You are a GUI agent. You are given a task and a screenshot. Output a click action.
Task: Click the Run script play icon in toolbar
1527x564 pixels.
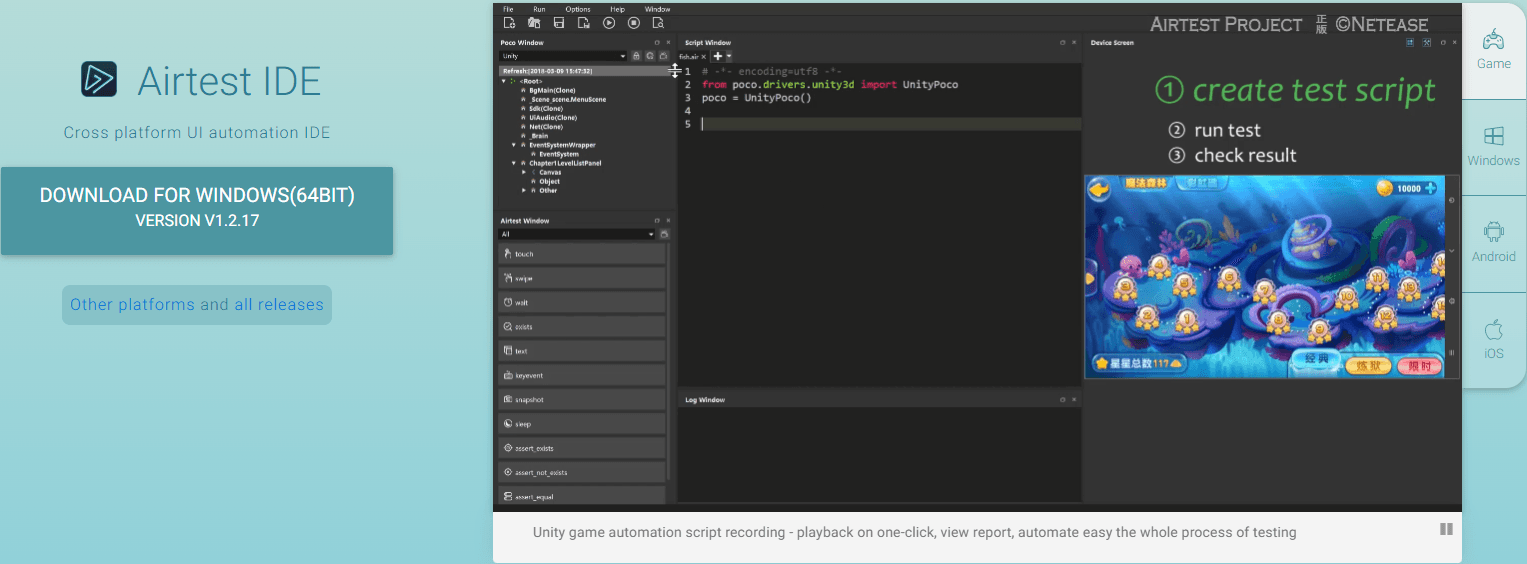(x=608, y=23)
